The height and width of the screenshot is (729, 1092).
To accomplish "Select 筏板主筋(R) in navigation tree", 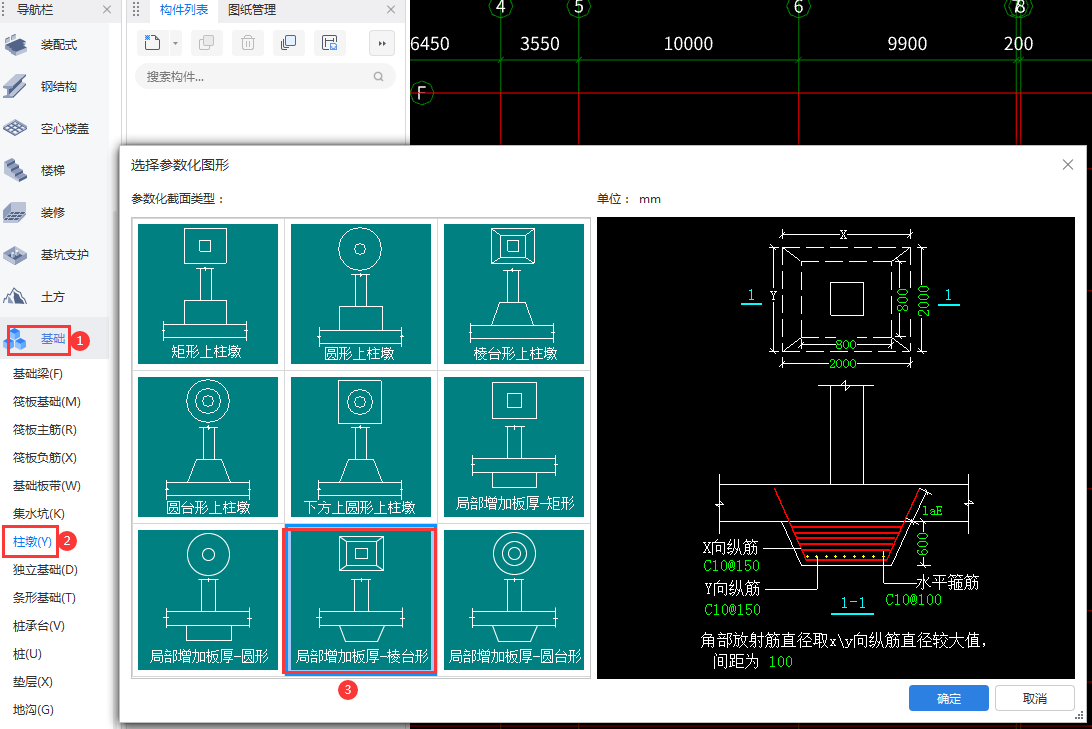I will tap(45, 430).
